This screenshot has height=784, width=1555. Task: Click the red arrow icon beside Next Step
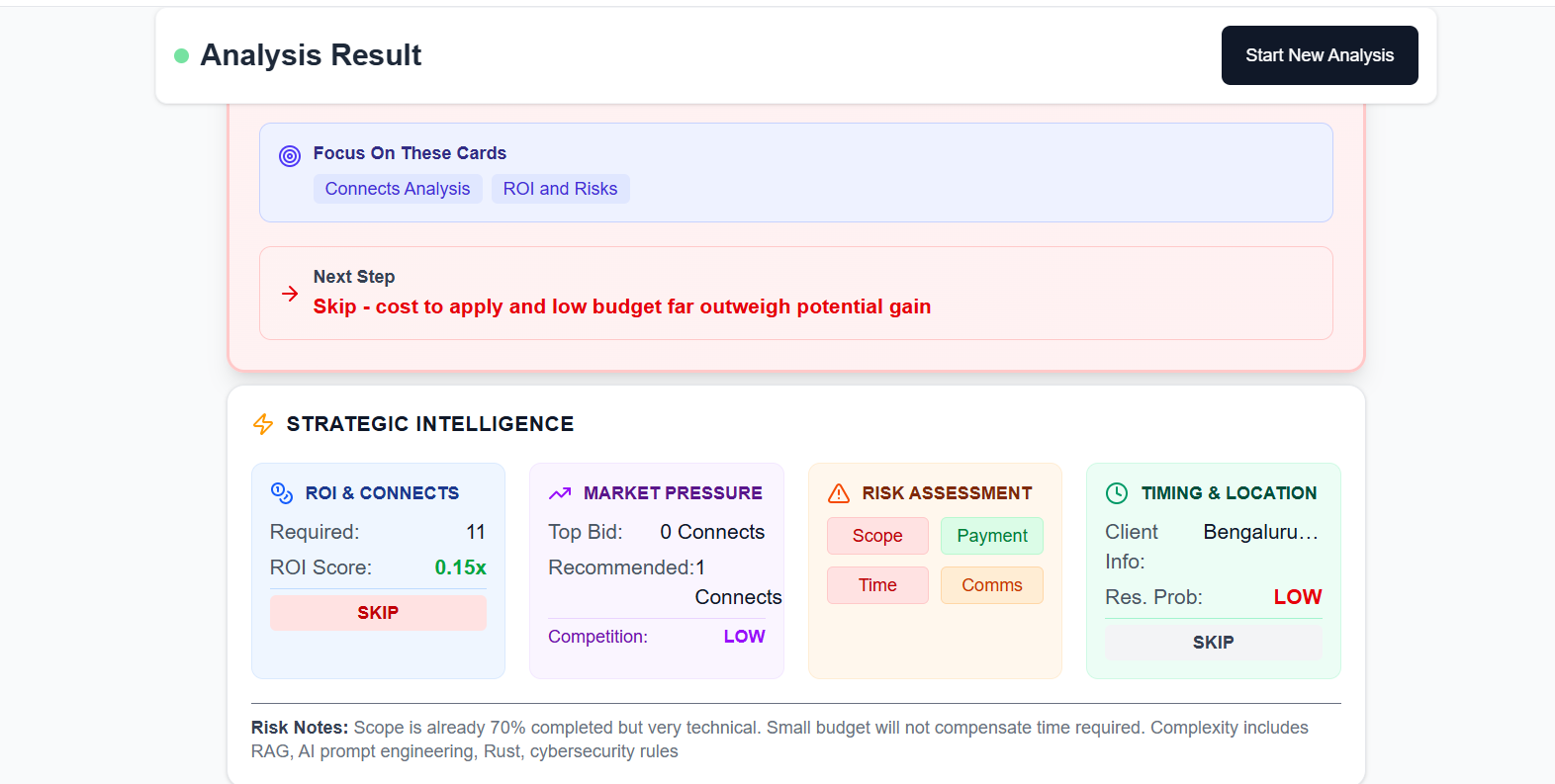tap(290, 294)
